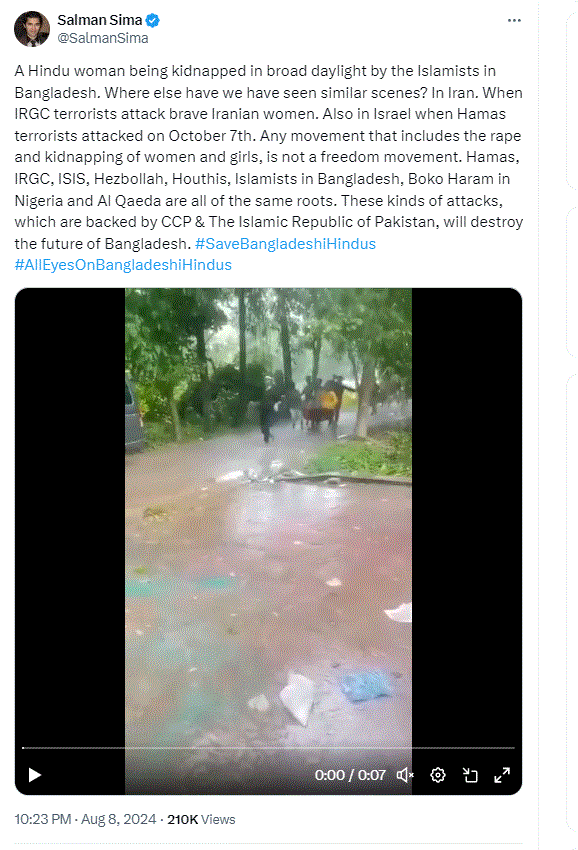Unmute the video sound icon
578x850 pixels.
(404, 775)
